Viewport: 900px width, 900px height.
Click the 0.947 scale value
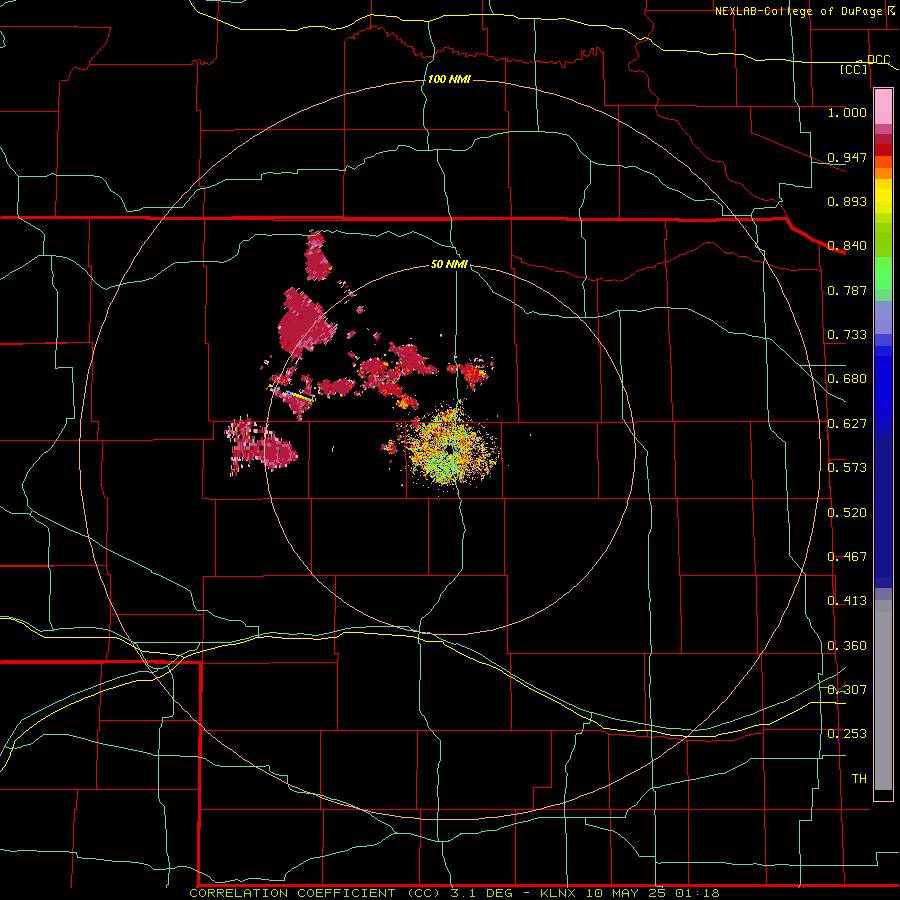[x=847, y=157]
